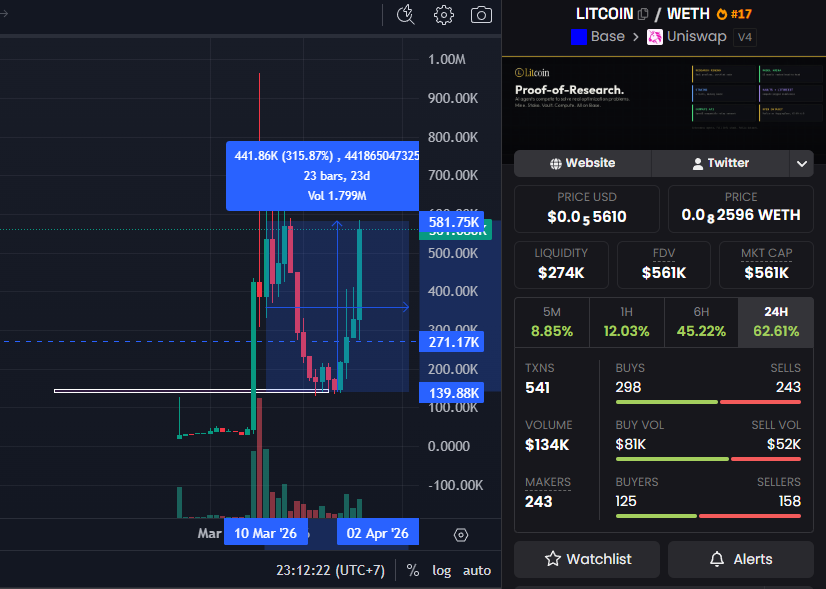
Task: Click the 271.17K price axis label
Action: coord(451,342)
